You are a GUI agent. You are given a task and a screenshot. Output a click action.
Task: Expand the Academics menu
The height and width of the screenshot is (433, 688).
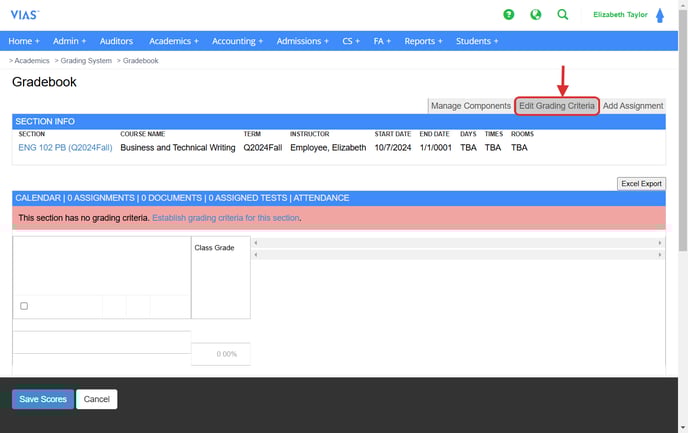tap(173, 41)
